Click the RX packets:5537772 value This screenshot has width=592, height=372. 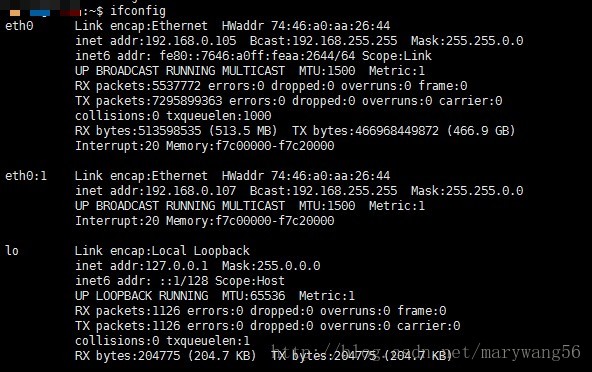tap(138, 86)
